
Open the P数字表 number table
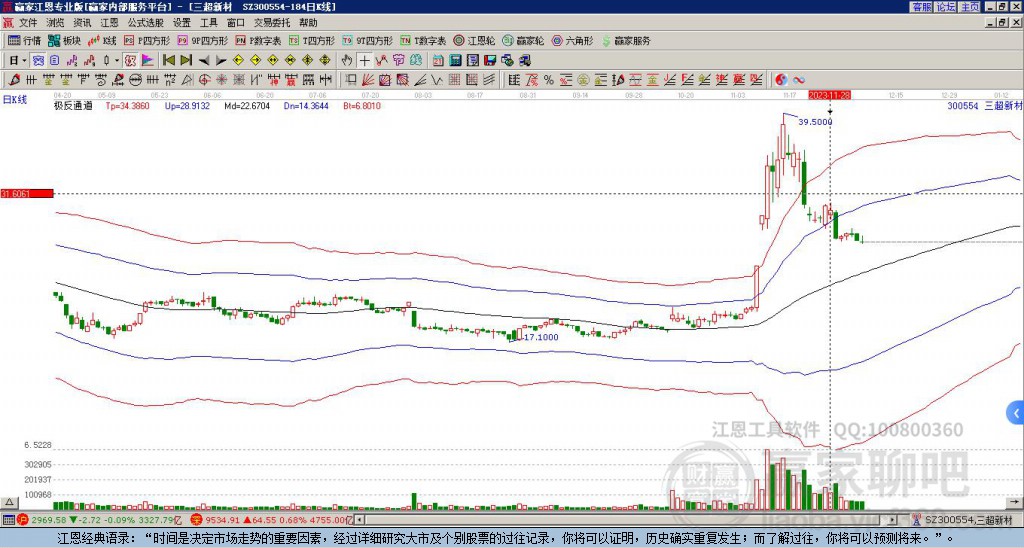click(x=259, y=40)
